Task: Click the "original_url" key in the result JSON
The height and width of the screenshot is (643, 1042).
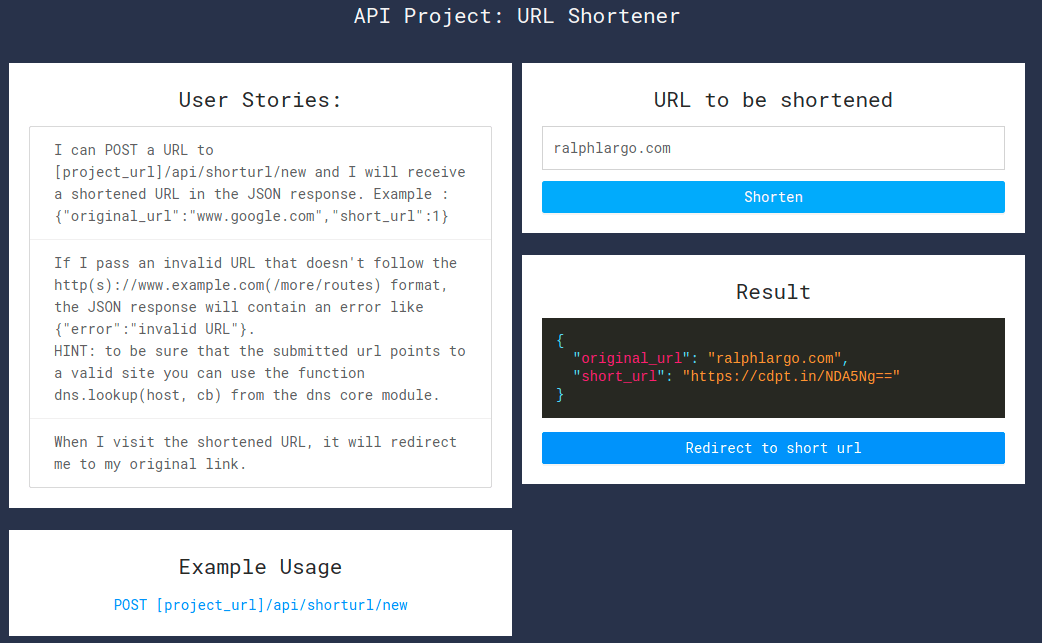Action: click(x=631, y=359)
